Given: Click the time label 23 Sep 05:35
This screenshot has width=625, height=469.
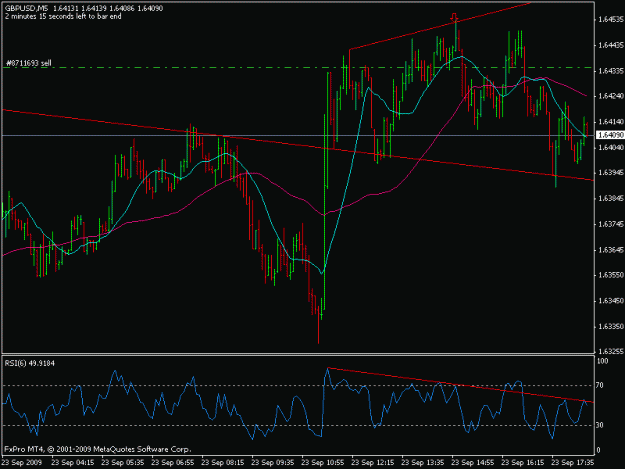Looking at the screenshot, I should coord(123,463).
